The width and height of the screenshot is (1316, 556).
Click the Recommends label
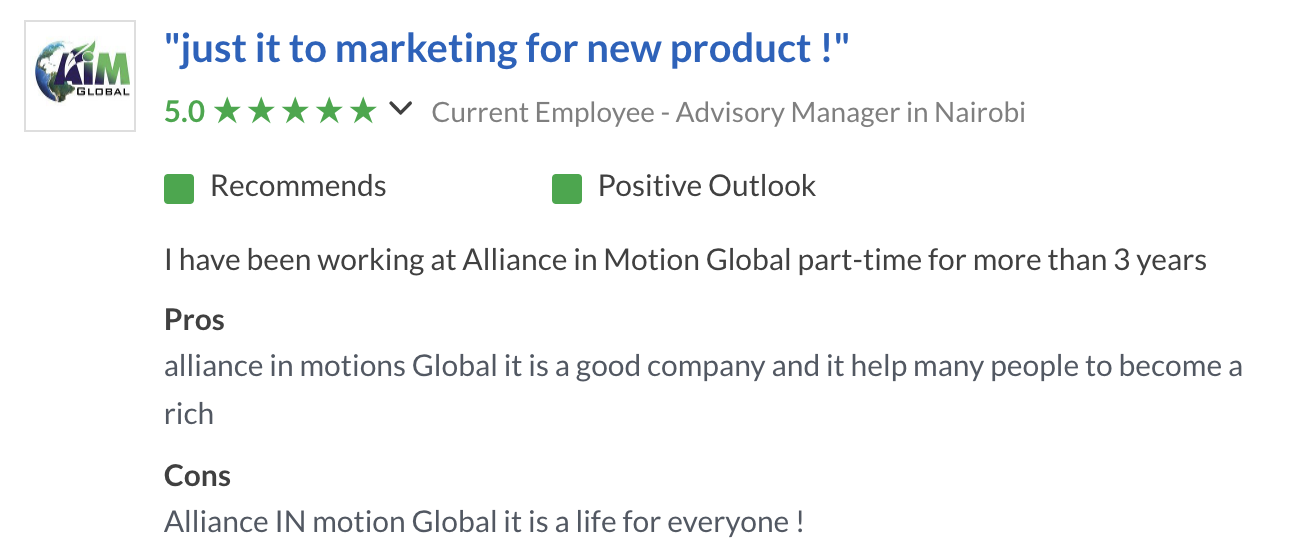click(298, 186)
